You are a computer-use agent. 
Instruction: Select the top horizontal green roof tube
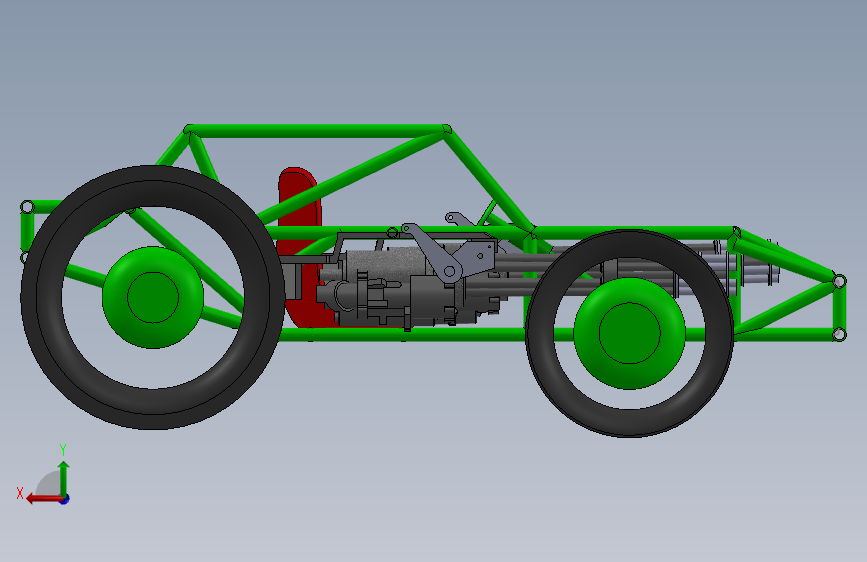317,131
